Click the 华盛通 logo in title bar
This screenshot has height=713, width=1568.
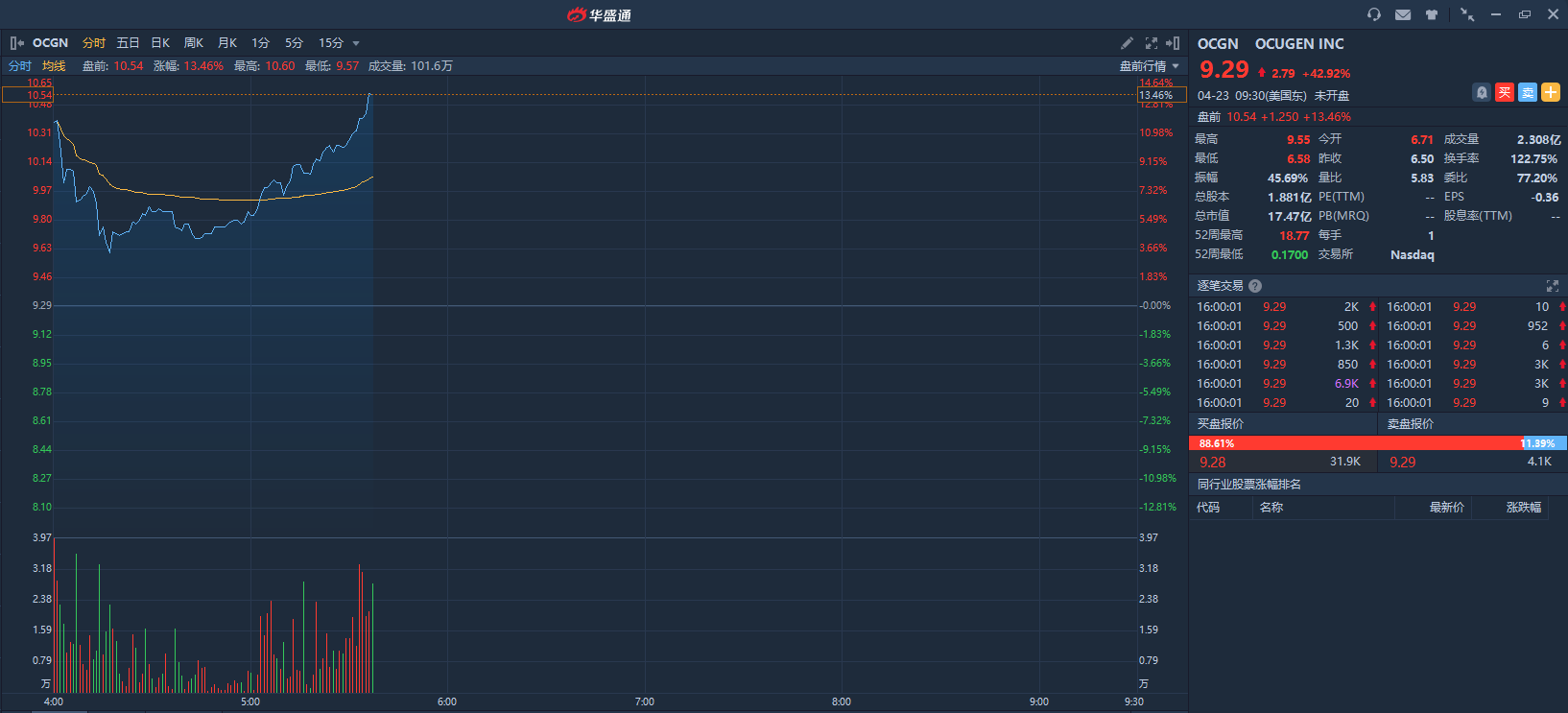point(599,14)
